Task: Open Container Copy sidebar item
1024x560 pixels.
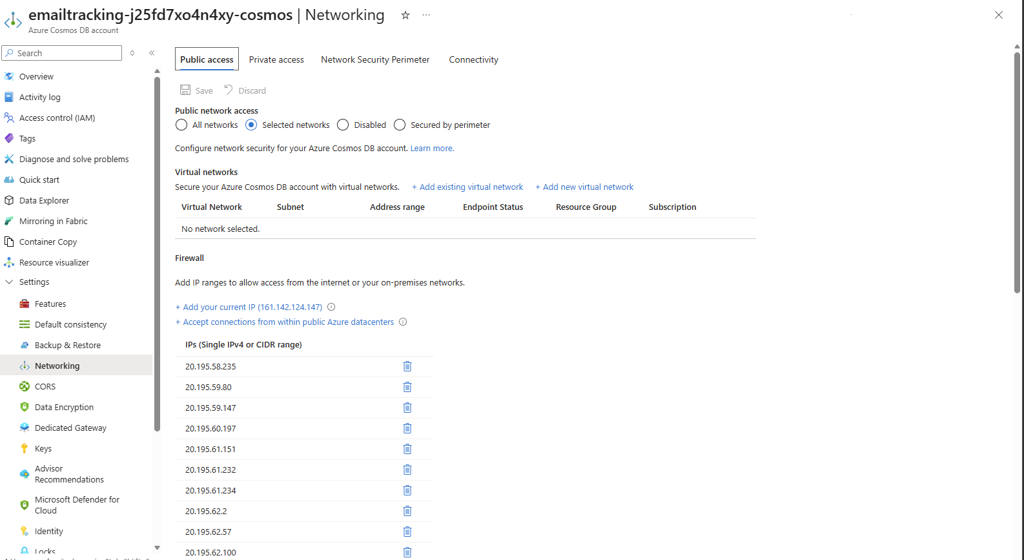Action: point(48,242)
